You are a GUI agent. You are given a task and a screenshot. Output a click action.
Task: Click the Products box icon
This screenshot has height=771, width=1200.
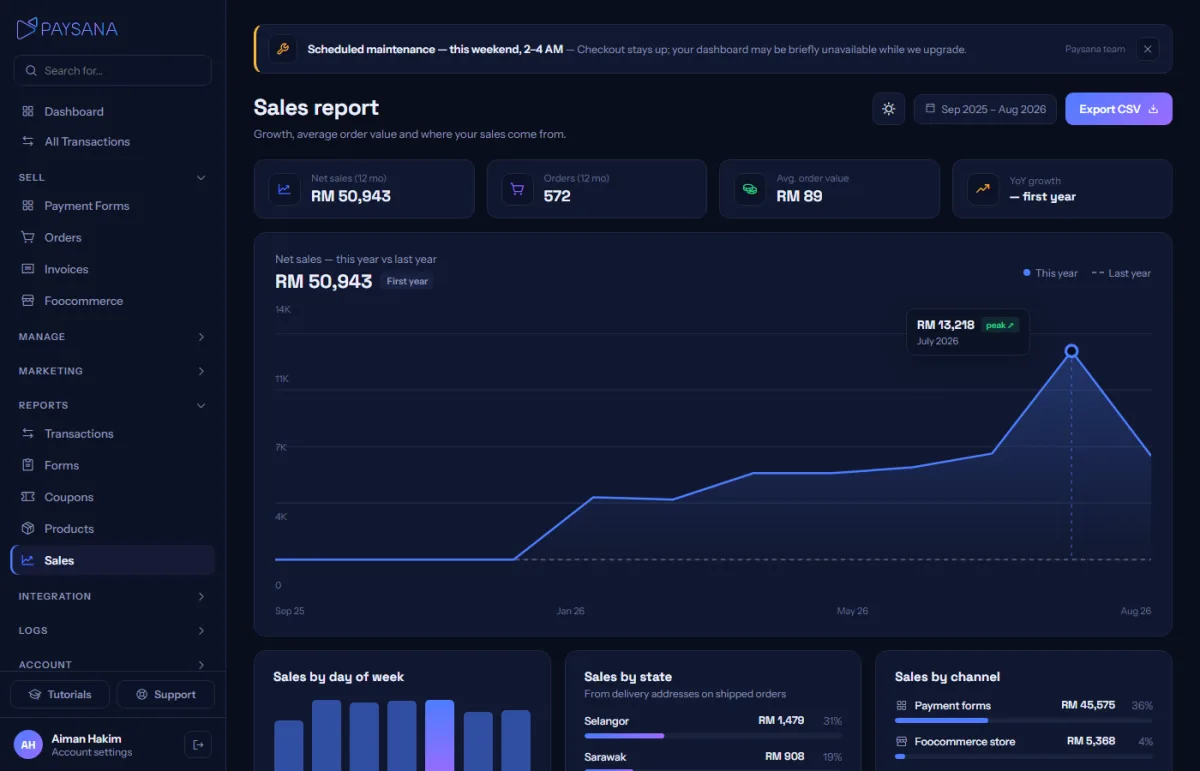28,528
